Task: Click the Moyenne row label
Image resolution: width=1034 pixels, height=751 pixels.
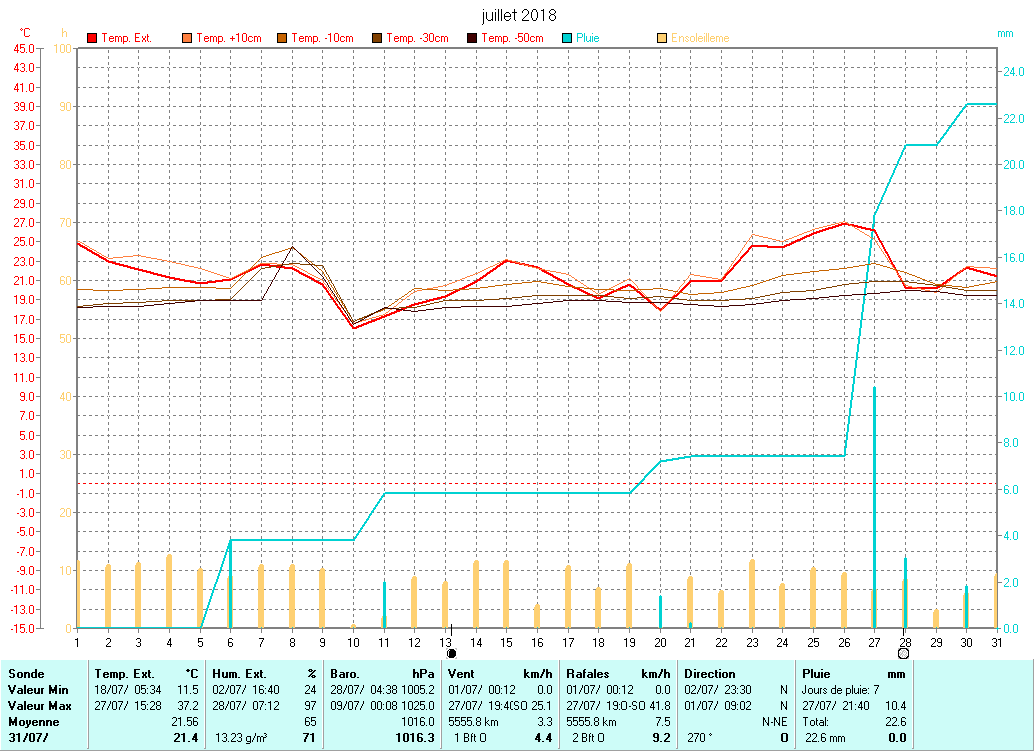Action: 33,721
